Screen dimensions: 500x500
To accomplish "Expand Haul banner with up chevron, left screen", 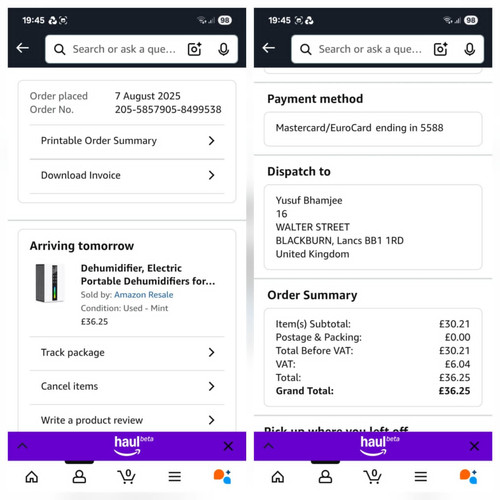I will click(22, 446).
